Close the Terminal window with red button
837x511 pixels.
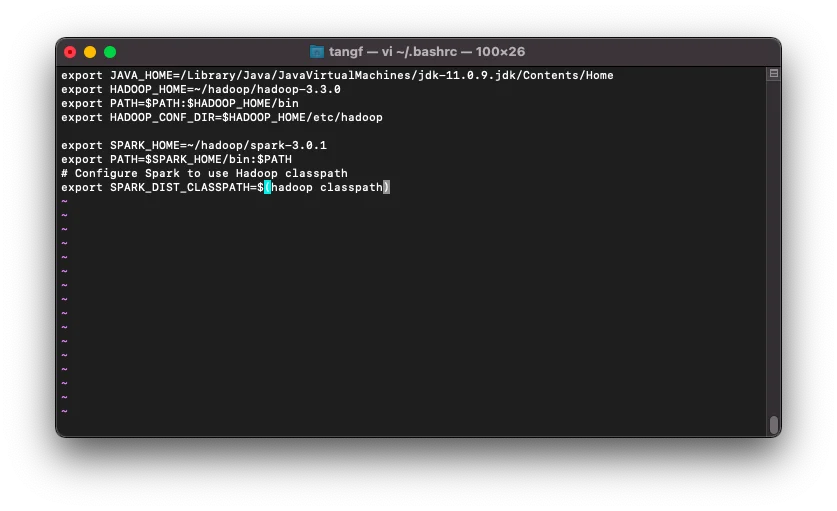pyautogui.click(x=70, y=52)
